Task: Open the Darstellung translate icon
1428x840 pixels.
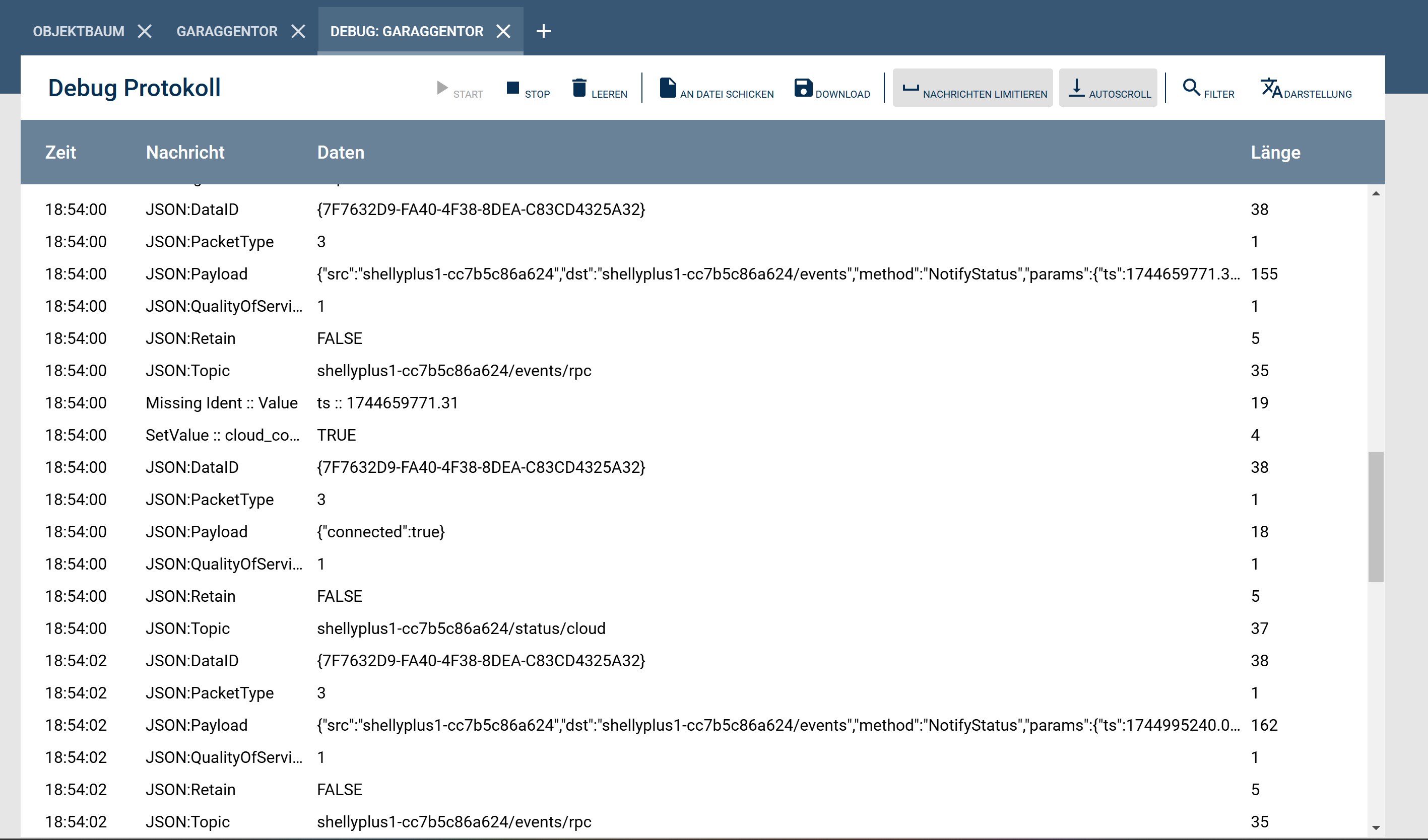Action: [1270, 88]
